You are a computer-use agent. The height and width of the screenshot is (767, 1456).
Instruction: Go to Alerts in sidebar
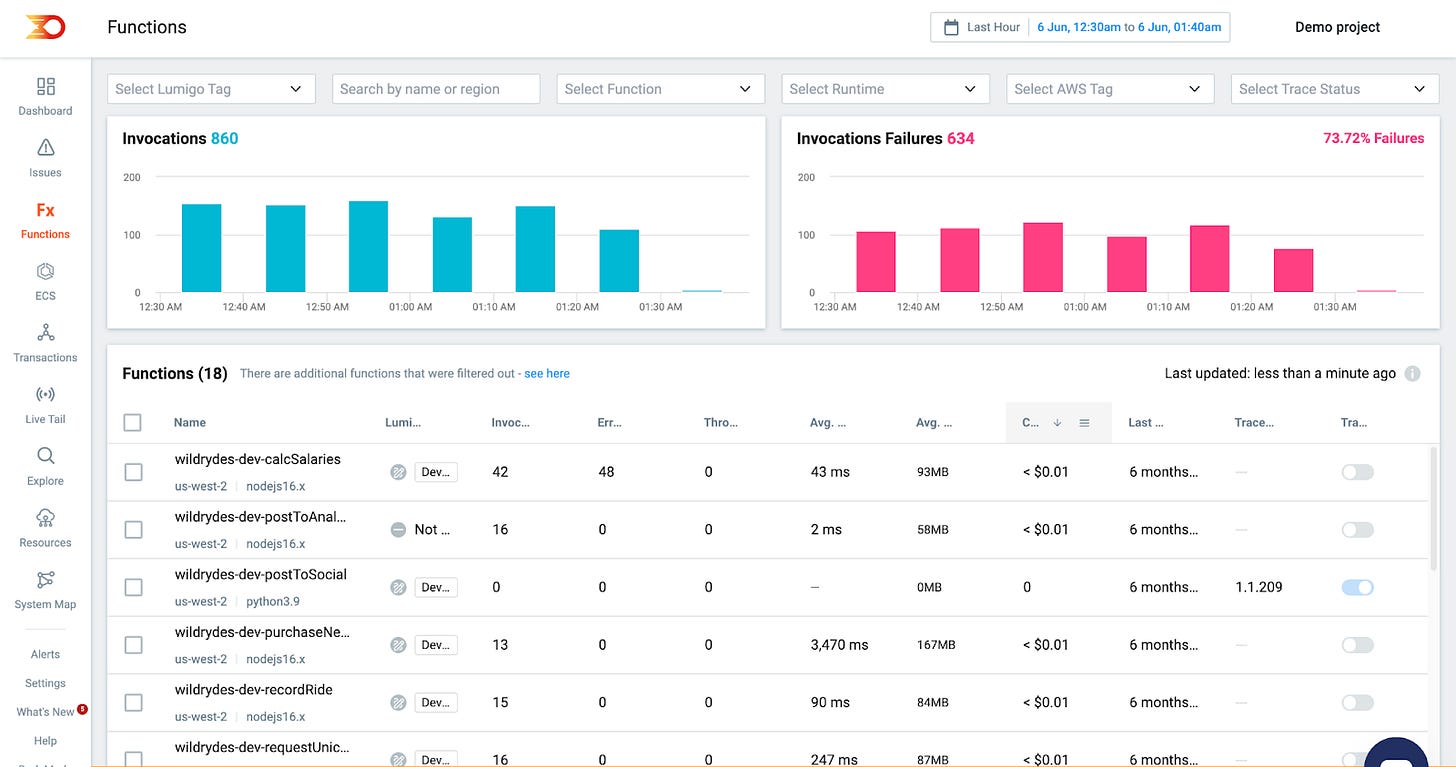(x=45, y=654)
